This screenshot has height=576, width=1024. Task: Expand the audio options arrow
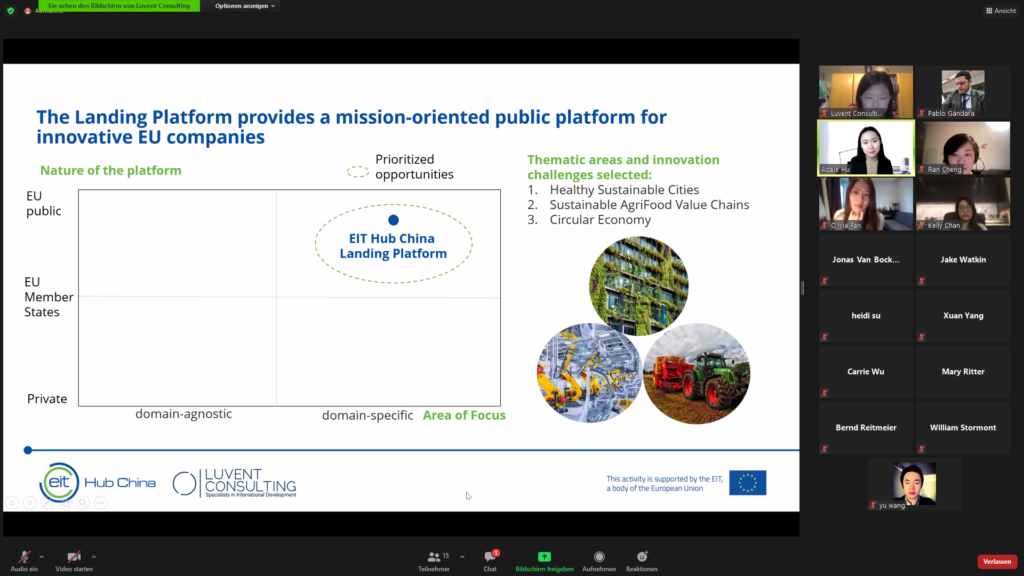point(41,556)
